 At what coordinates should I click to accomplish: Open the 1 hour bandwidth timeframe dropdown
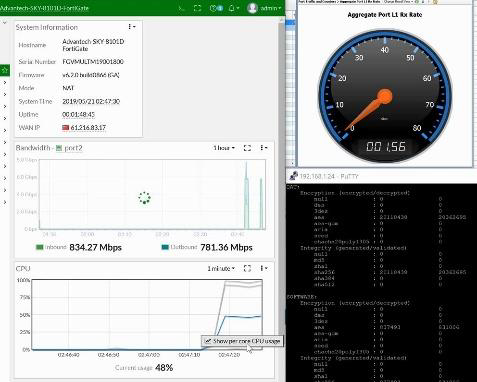pos(224,148)
